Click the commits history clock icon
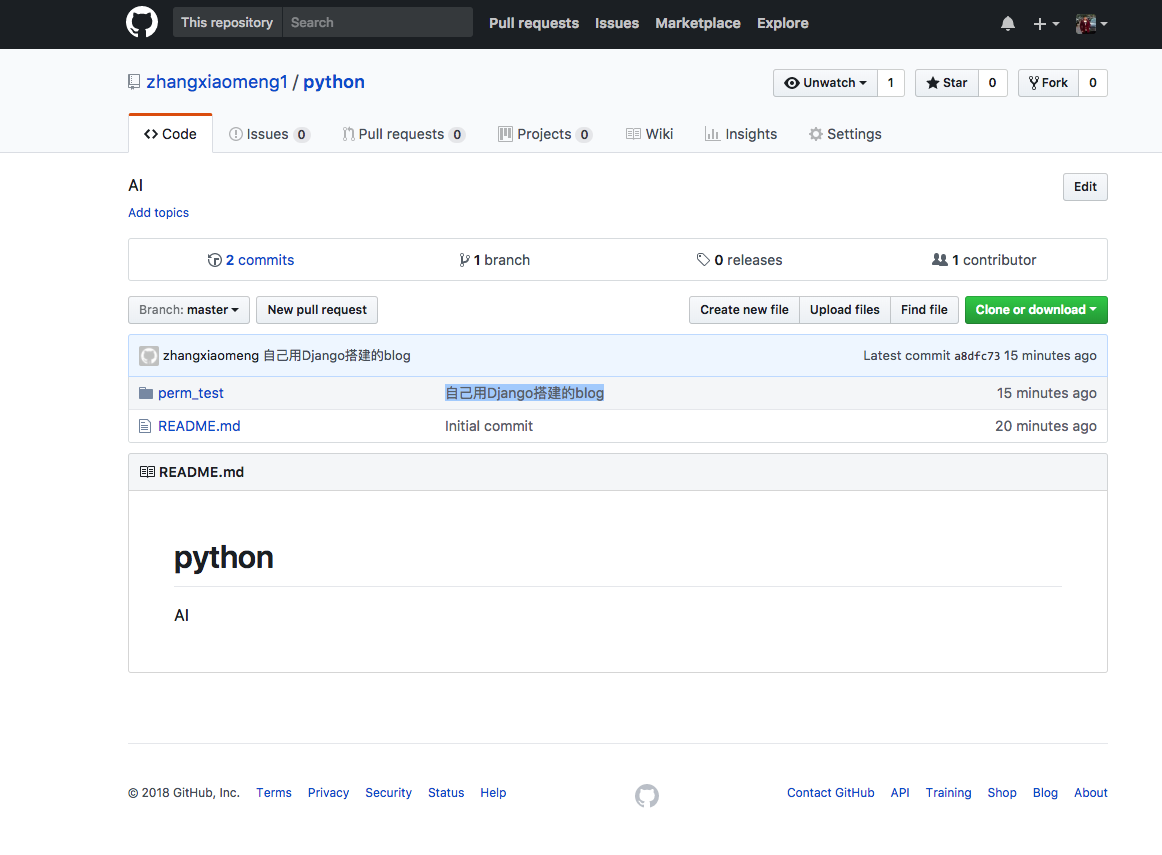The image size is (1162, 855). point(215,260)
